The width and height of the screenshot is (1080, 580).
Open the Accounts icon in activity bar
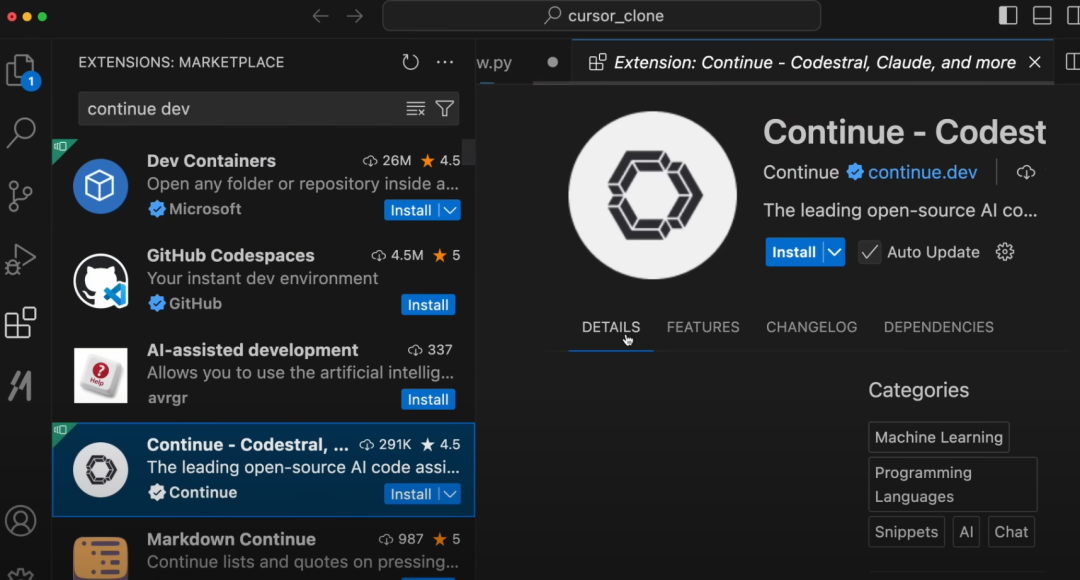[21, 521]
